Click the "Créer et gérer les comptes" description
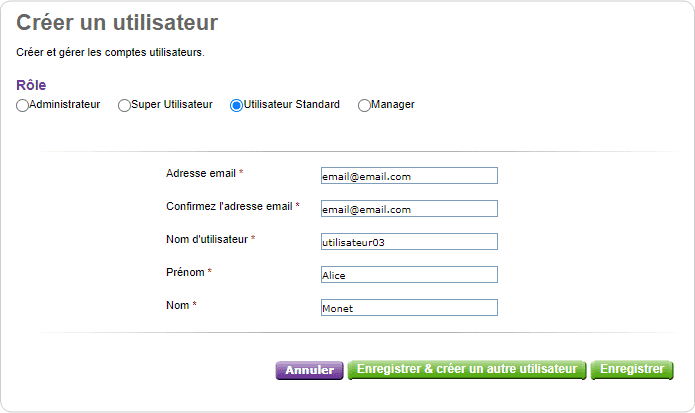 tap(110, 52)
